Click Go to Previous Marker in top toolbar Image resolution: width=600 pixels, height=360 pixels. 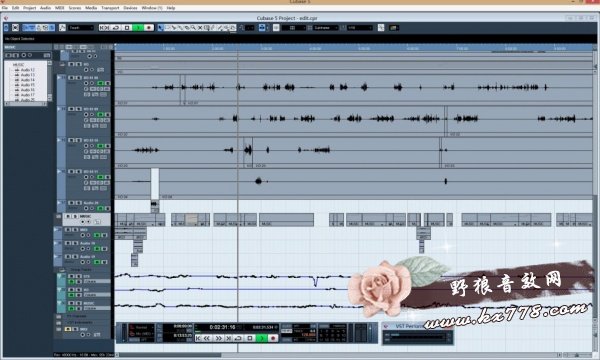tap(102, 28)
